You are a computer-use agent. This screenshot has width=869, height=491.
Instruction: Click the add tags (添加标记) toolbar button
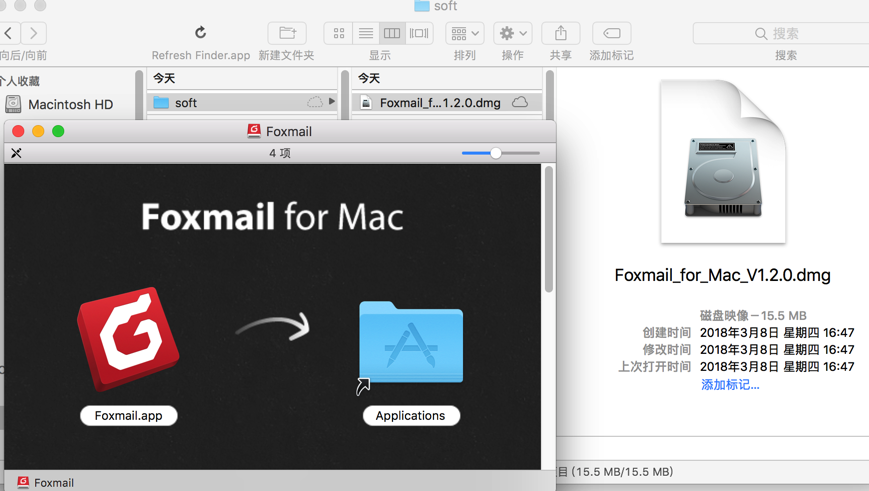[x=612, y=33]
